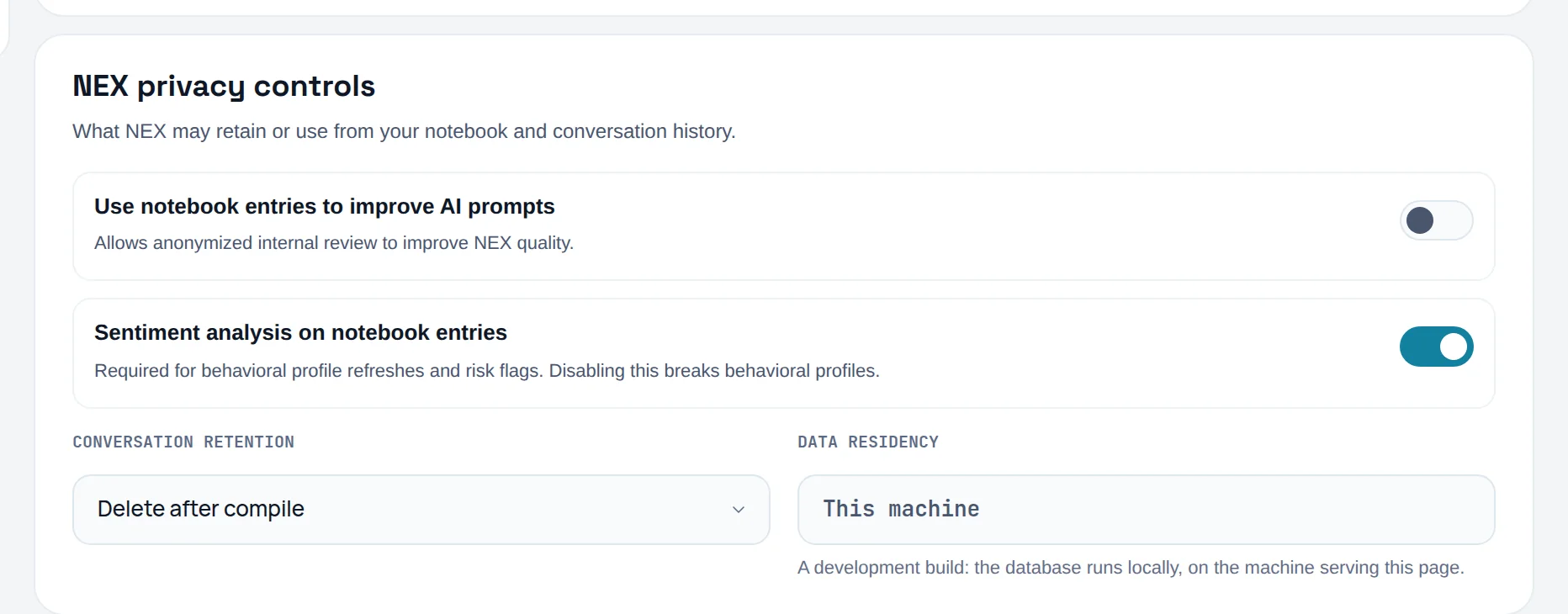This screenshot has height=614, width=1568.
Task: Click the NEX privacy controls heading
Action: [224, 86]
